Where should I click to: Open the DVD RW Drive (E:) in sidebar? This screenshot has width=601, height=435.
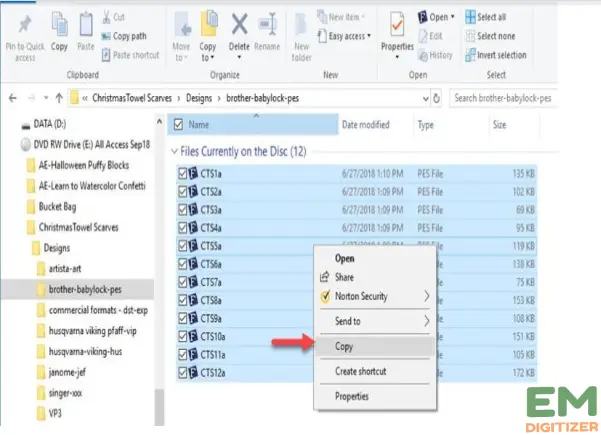click(x=85, y=145)
